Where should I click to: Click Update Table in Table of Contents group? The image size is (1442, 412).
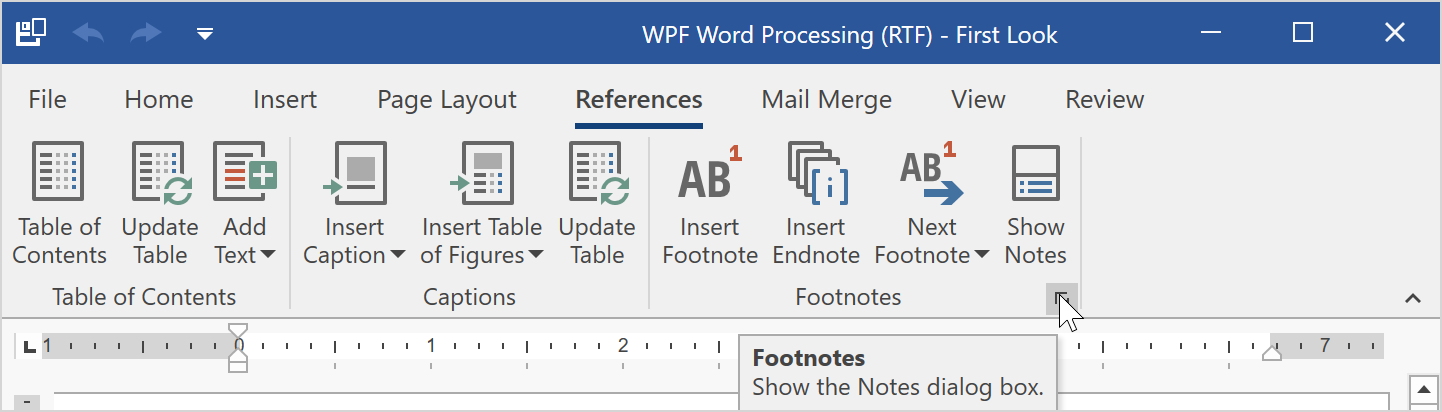coord(160,171)
